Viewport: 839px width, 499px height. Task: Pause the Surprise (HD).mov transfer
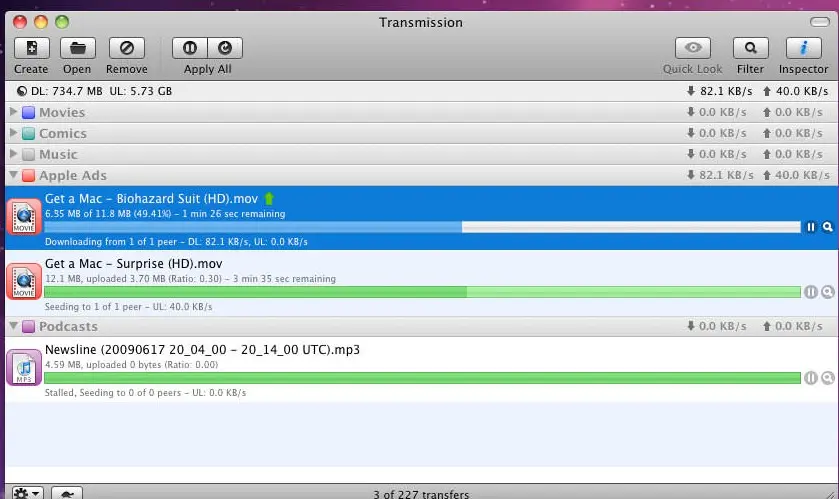click(x=811, y=291)
